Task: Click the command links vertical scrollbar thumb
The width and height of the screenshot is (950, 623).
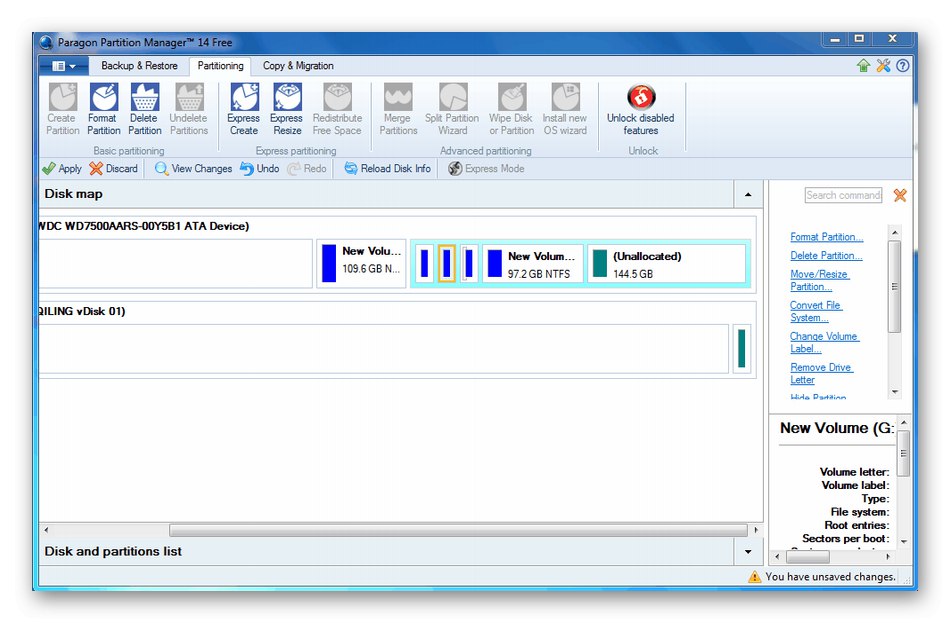Action: [895, 287]
